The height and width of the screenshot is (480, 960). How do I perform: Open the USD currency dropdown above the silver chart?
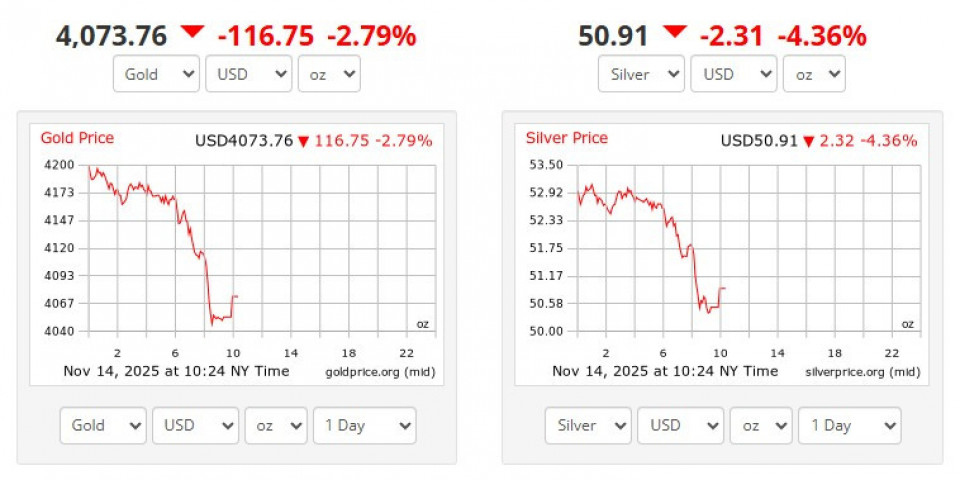pyautogui.click(x=733, y=74)
